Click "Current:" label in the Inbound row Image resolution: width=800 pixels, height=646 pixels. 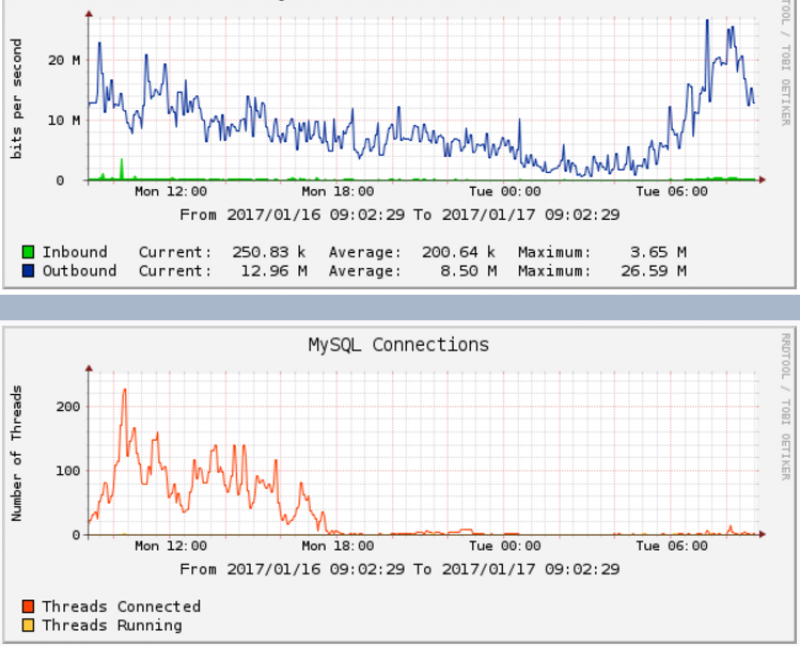175,252
